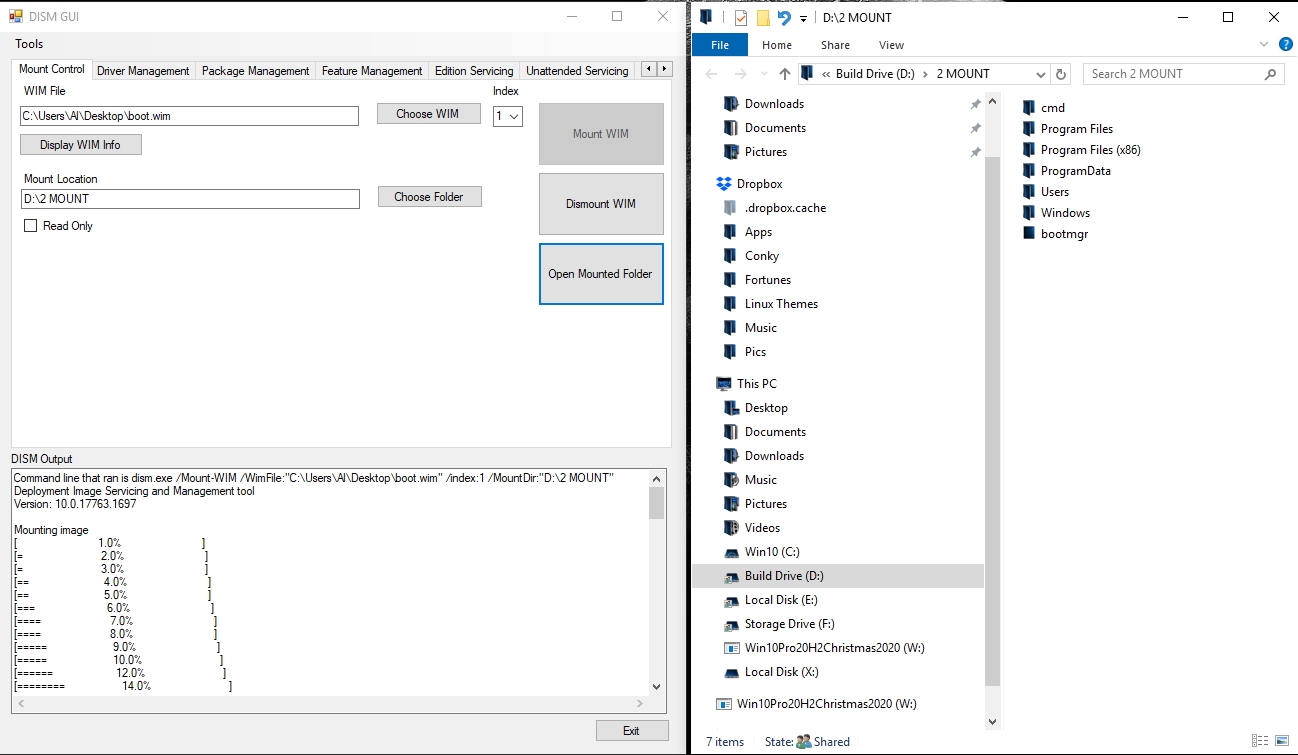The image size is (1298, 755).
Task: Click the This PC icon in the navigation pane
Action: [725, 384]
